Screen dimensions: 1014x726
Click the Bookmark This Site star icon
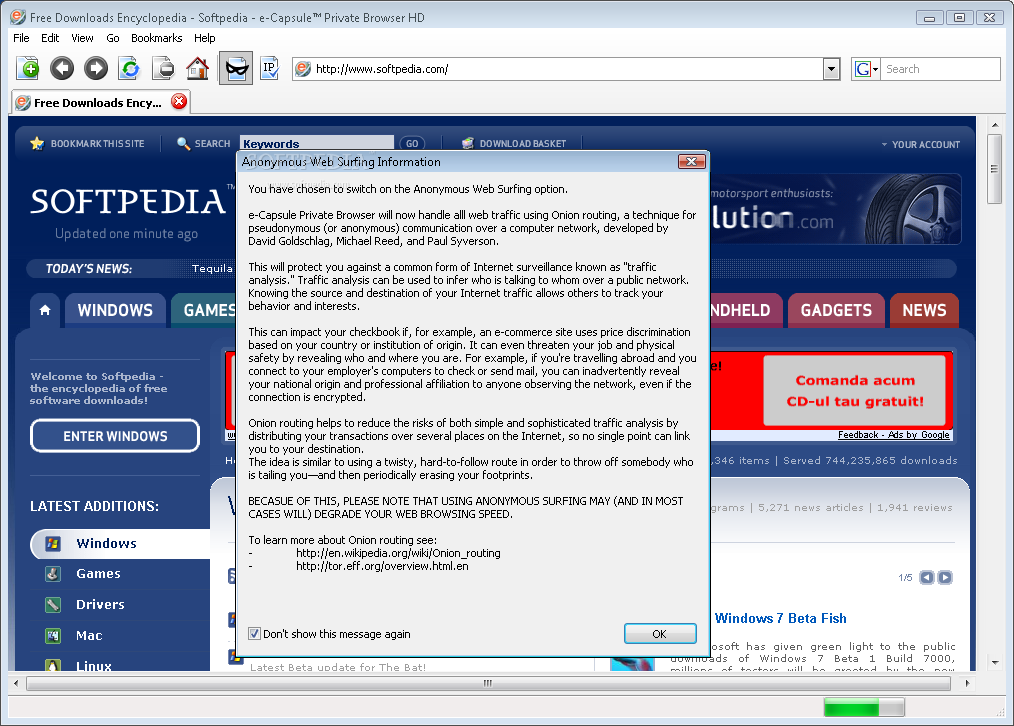coord(37,143)
